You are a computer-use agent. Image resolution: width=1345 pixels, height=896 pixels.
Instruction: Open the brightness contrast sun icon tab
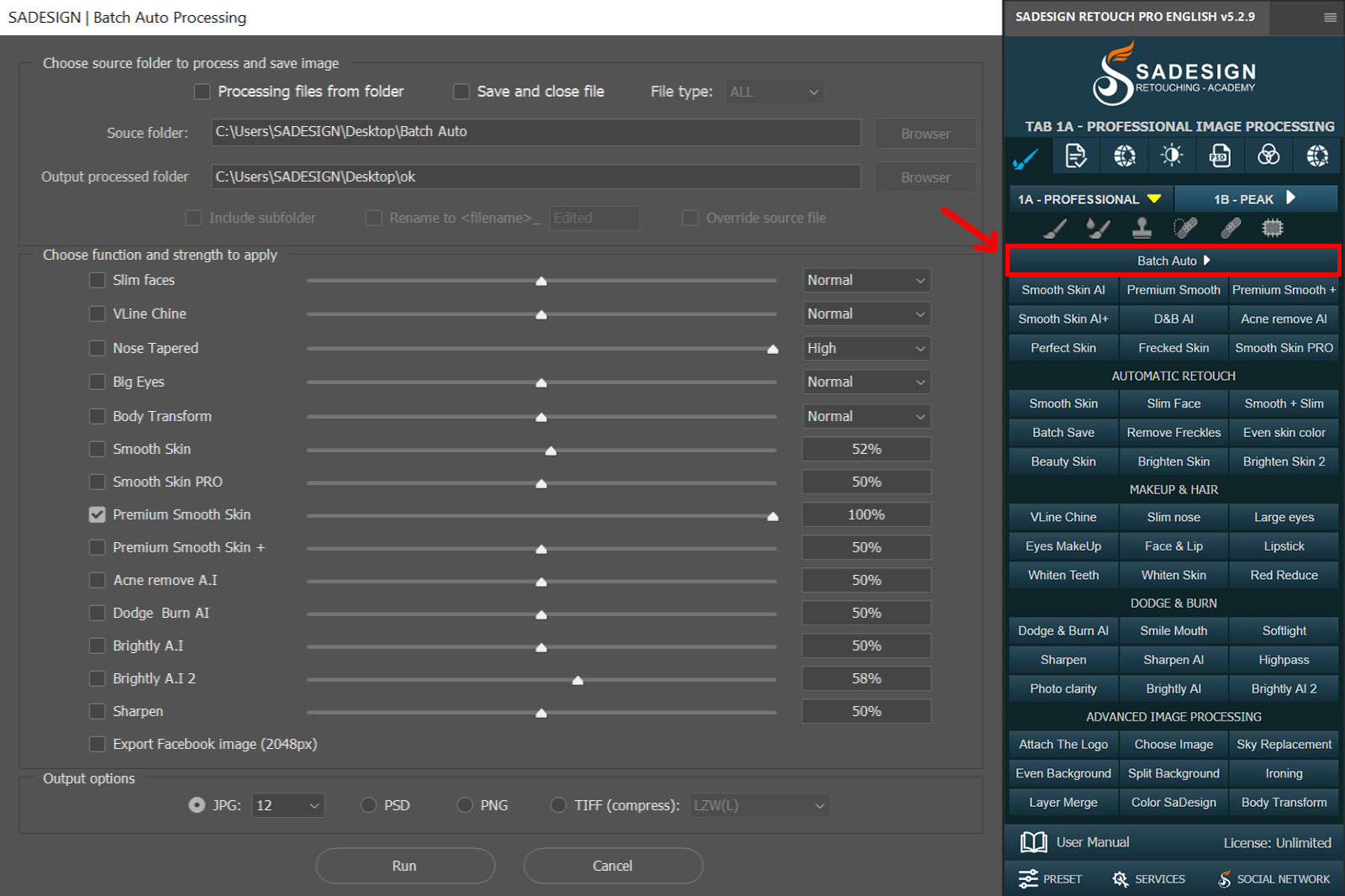(1172, 155)
